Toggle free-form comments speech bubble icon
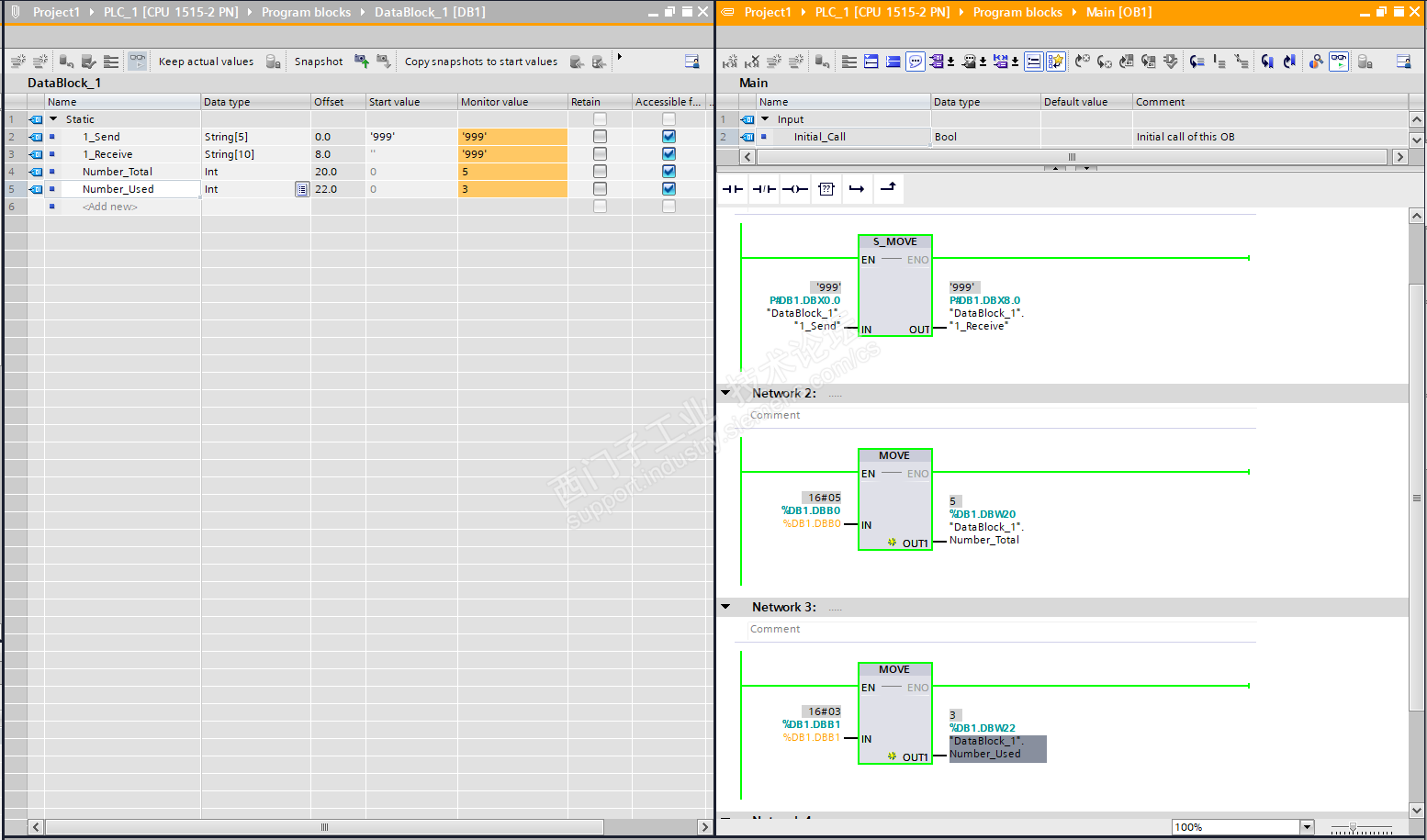Screen dimensions: 1427x840 [x=916, y=62]
